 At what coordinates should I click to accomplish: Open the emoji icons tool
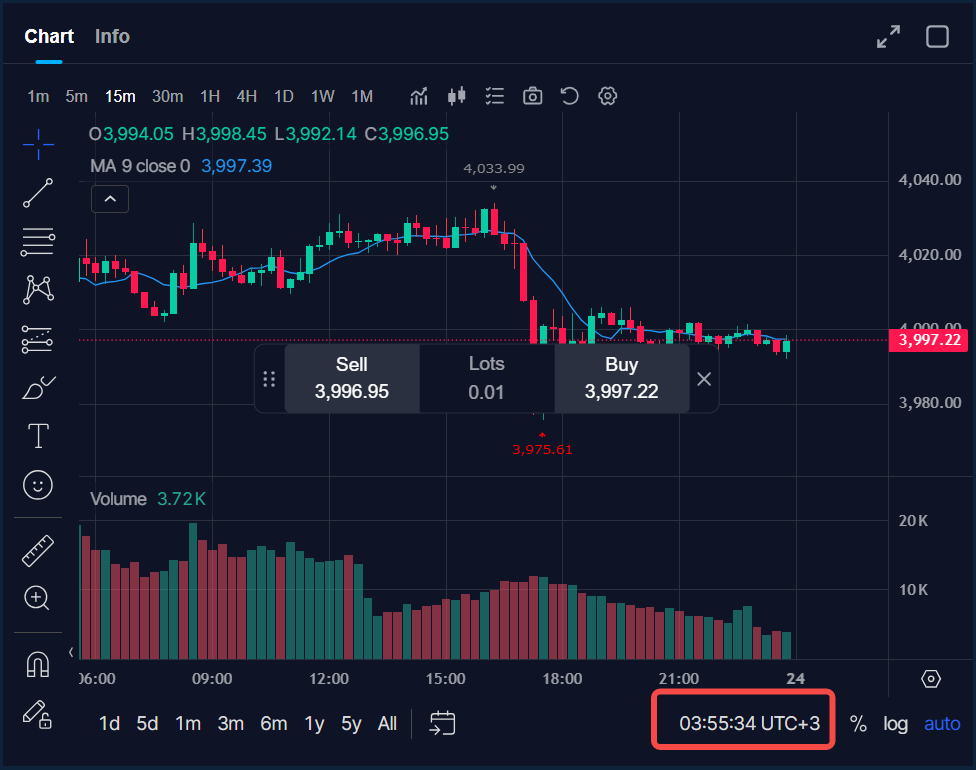tap(38, 485)
